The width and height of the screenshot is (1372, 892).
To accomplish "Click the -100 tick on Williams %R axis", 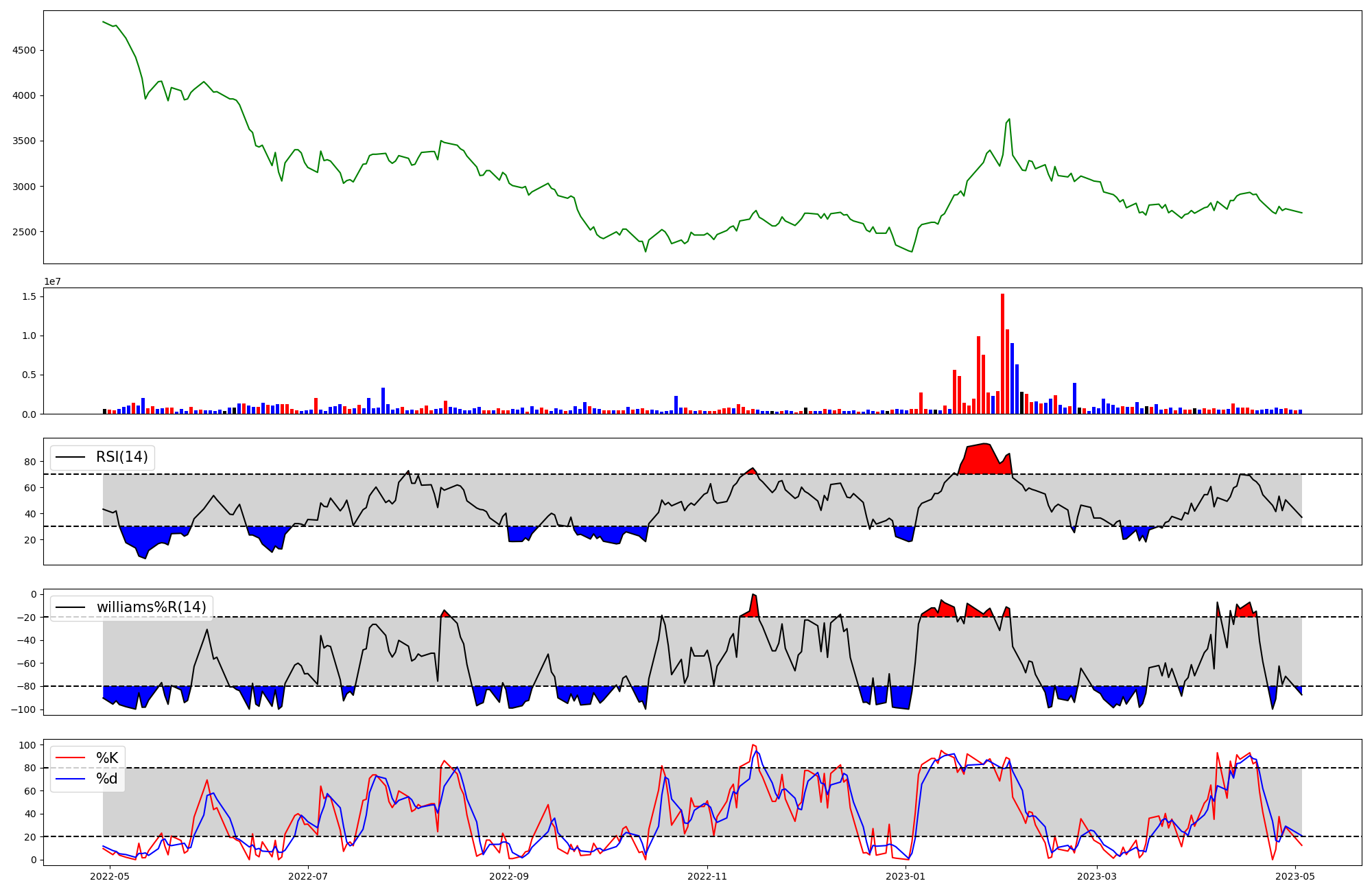I will point(23,709).
